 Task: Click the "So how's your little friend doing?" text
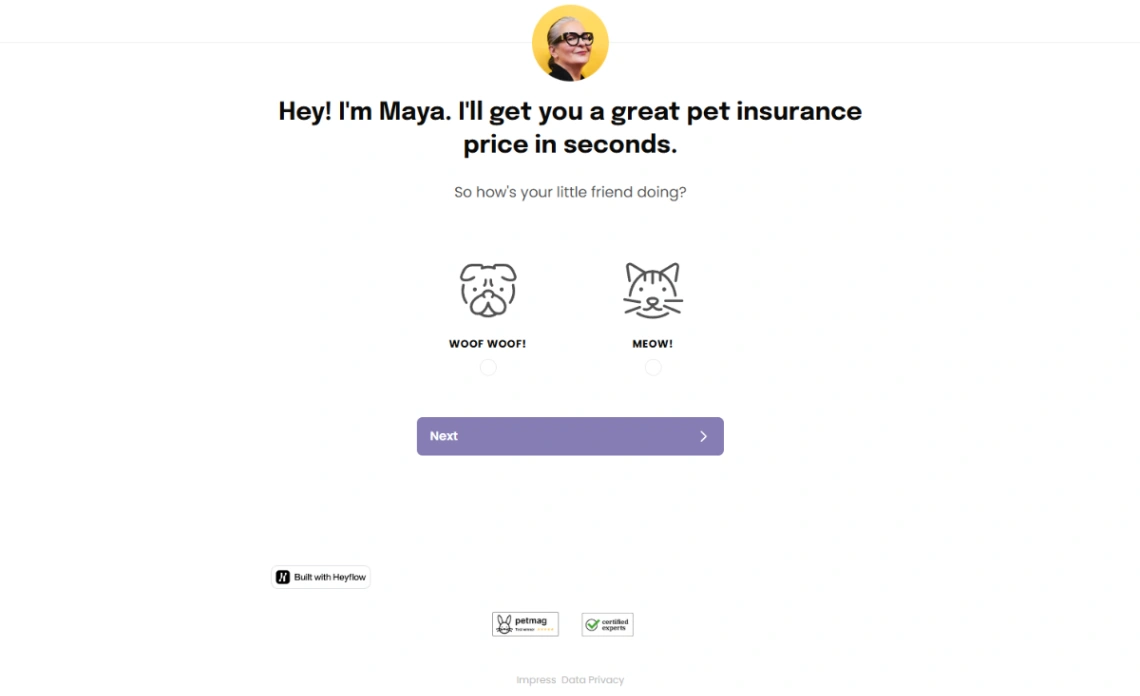[x=570, y=192]
